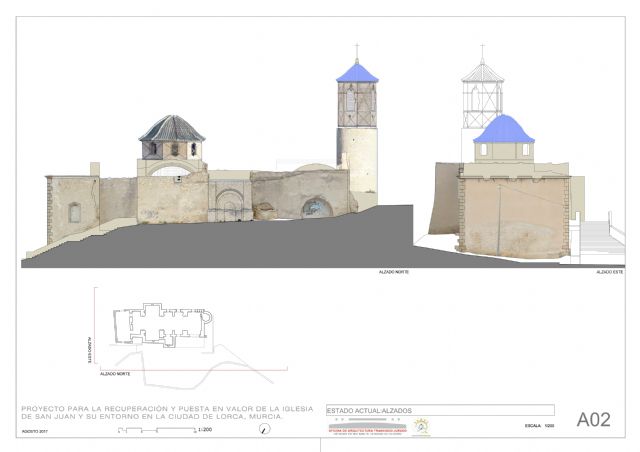Click the blue dome on east elevation
Viewport: 640px width, 452px height.
pos(503,129)
